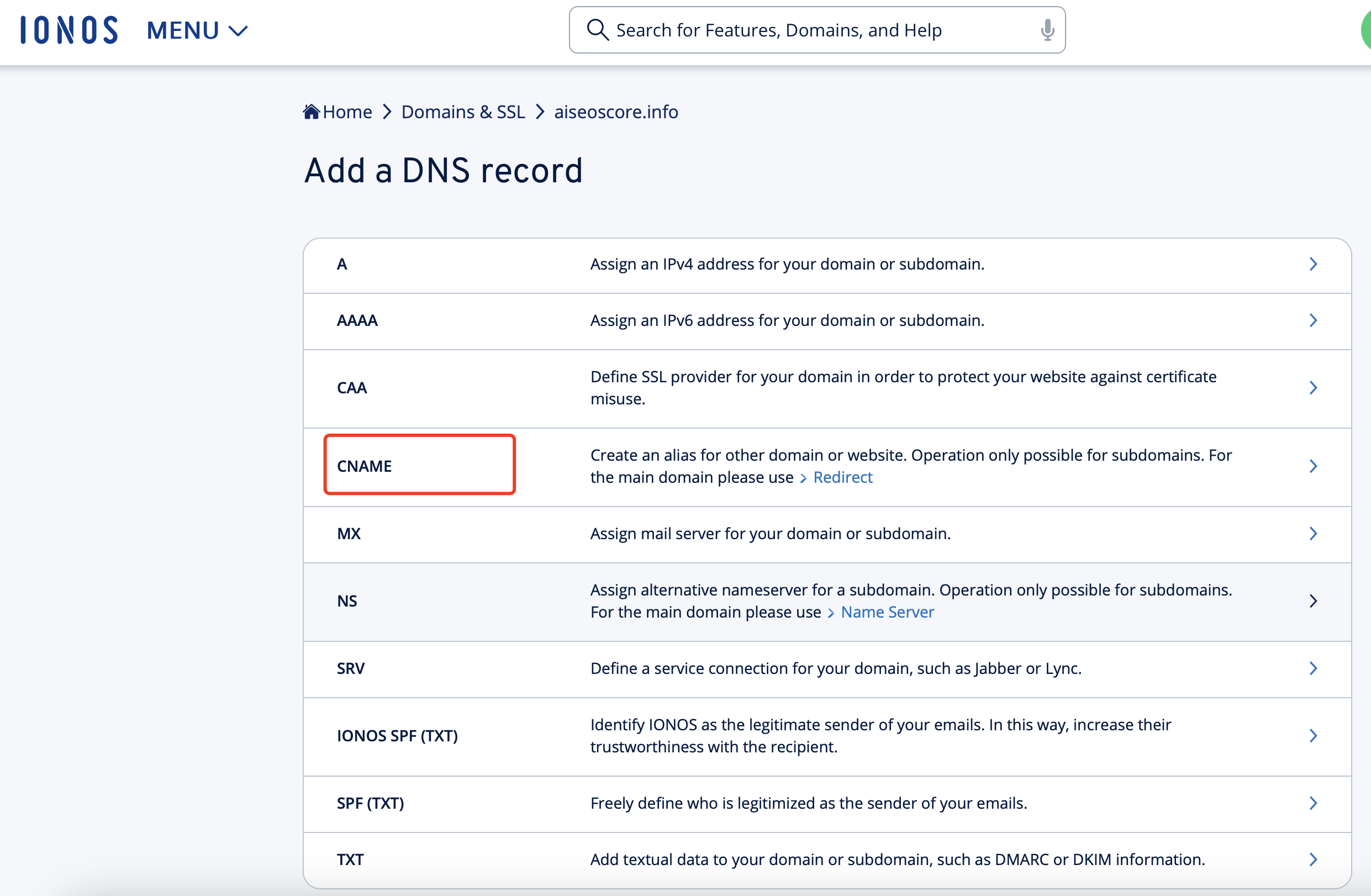
Task: Click the chevron arrow in the TXT row
Action: [1313, 859]
